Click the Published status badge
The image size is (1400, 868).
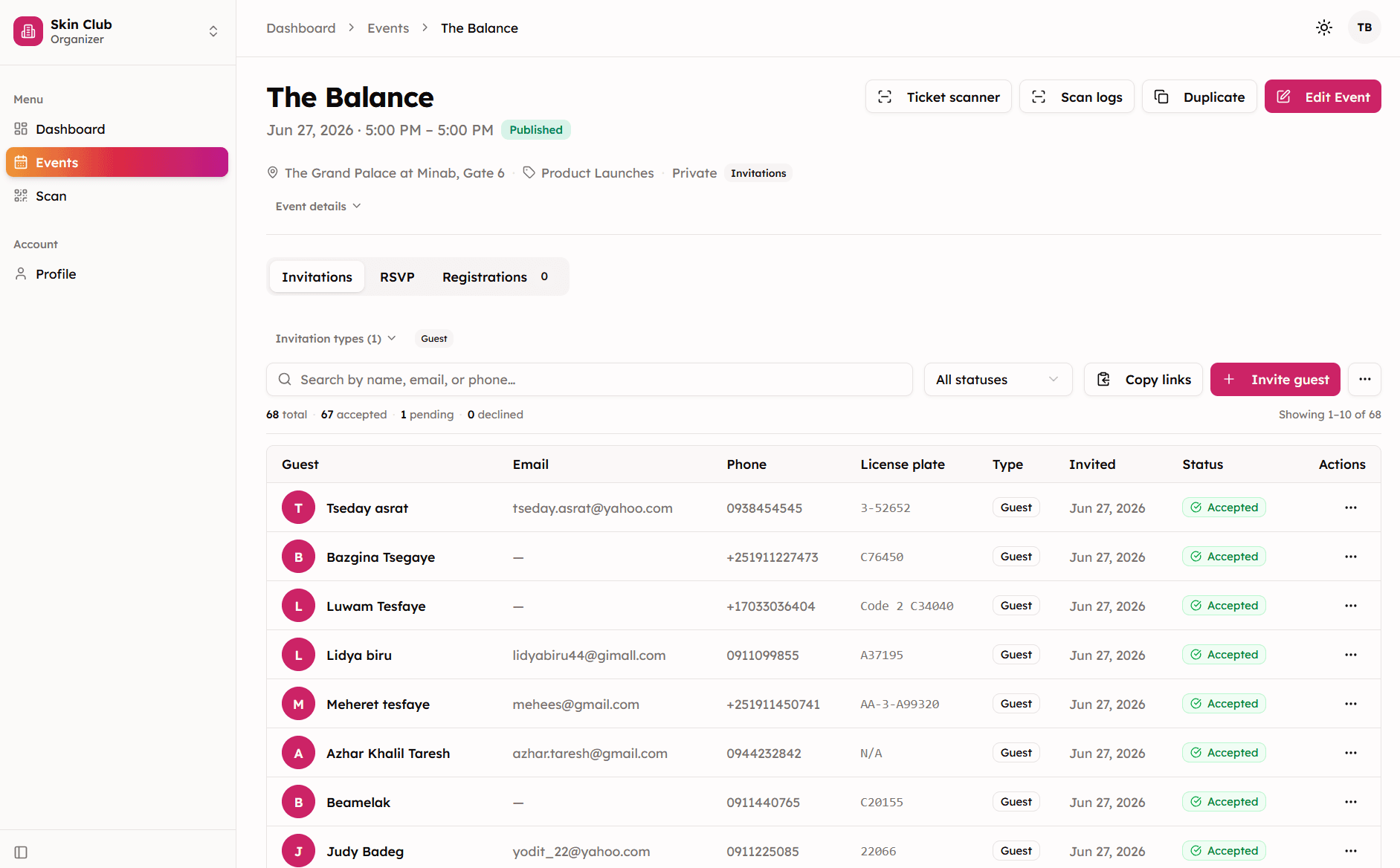(x=535, y=130)
